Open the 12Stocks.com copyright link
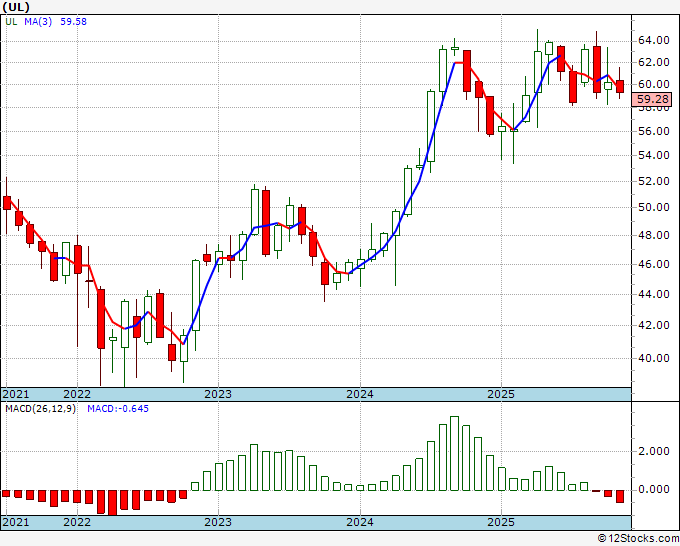The image size is (680, 546). (x=638, y=539)
